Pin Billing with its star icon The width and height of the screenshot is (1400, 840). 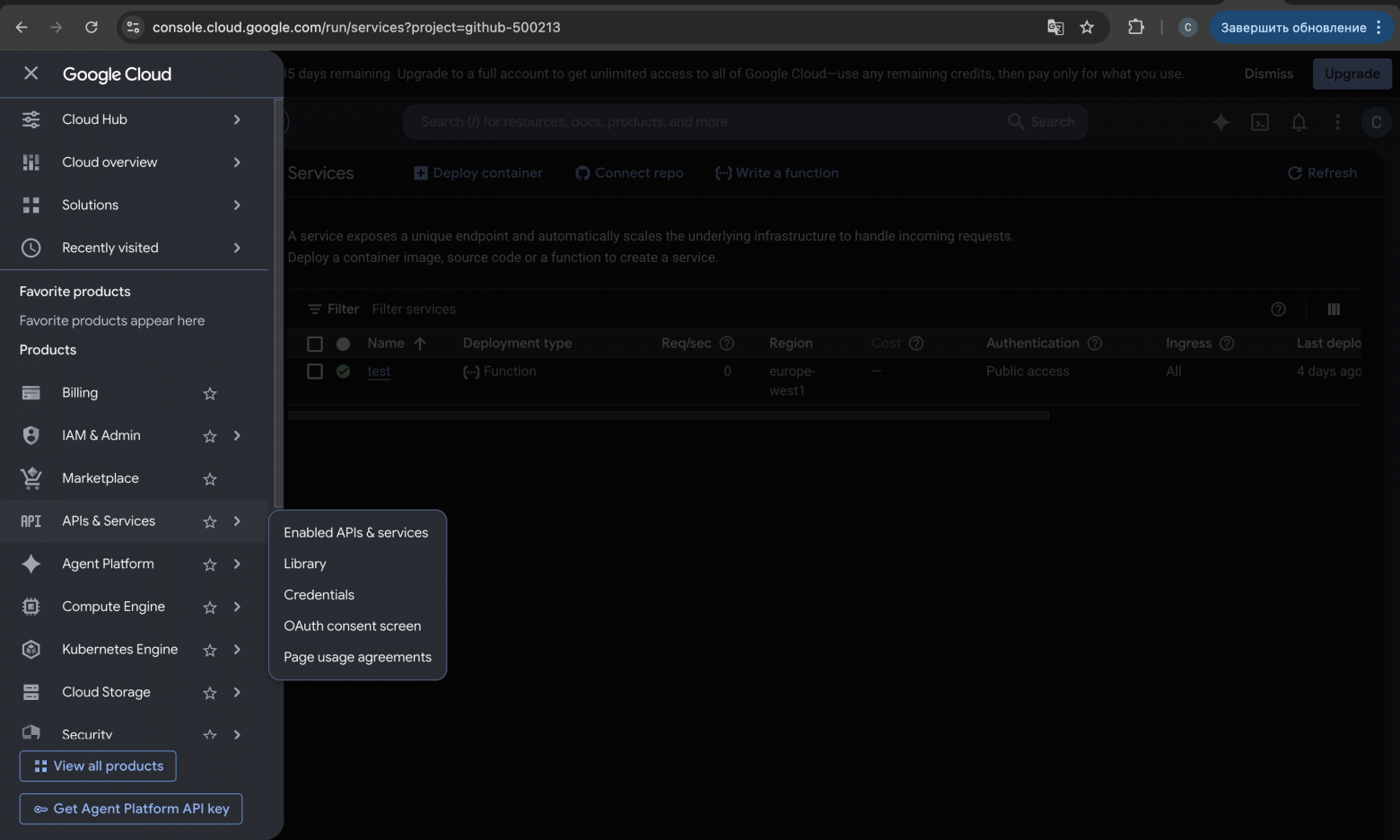(210, 393)
